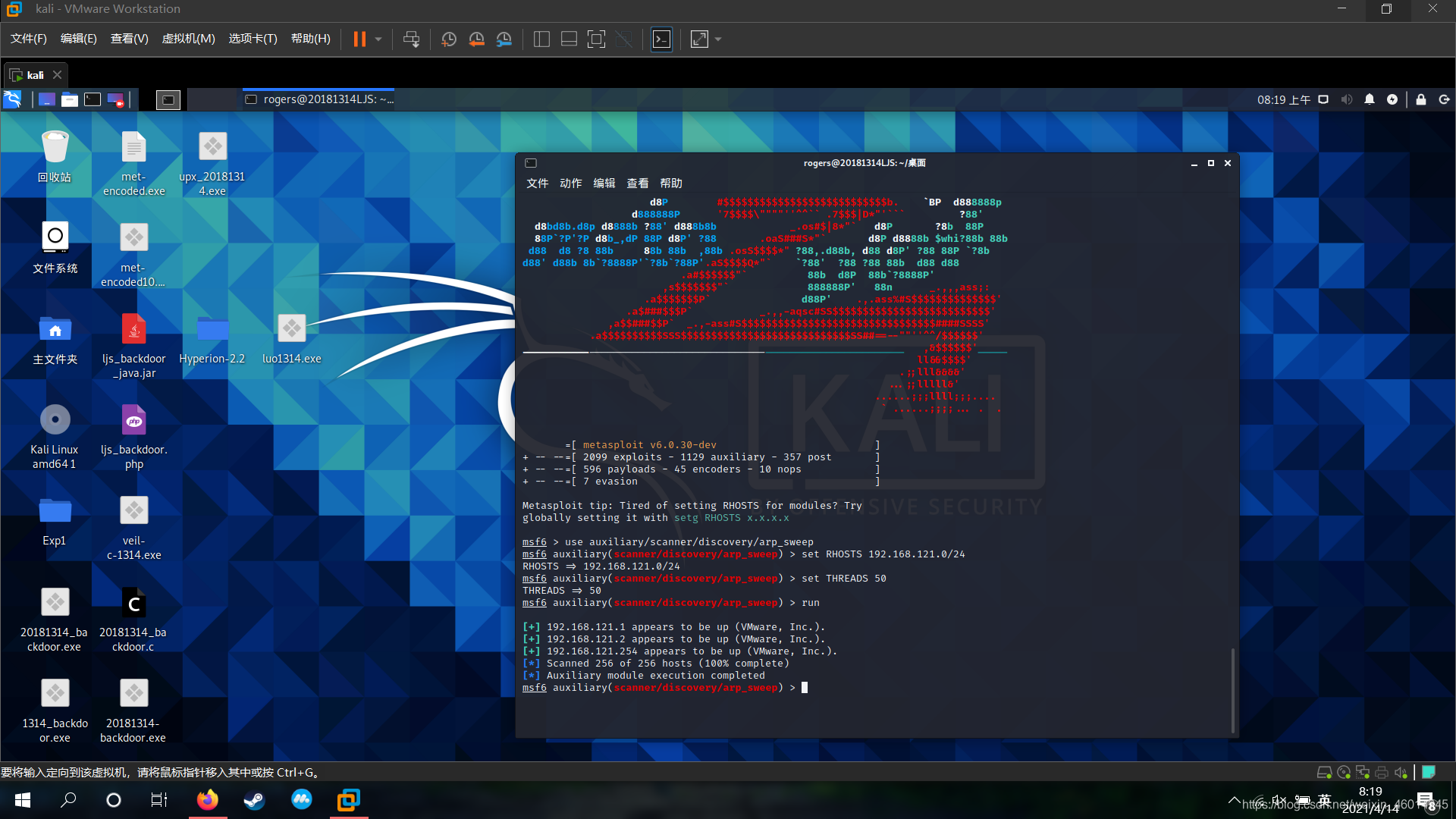The height and width of the screenshot is (819, 1456).
Task: Open the Hyperion-2.2 folder on desktop
Action: [212, 339]
